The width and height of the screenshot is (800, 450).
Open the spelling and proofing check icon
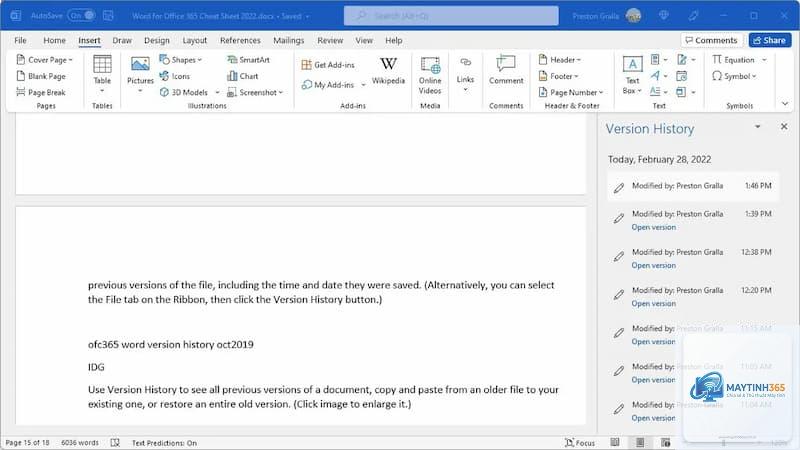click(x=115, y=442)
